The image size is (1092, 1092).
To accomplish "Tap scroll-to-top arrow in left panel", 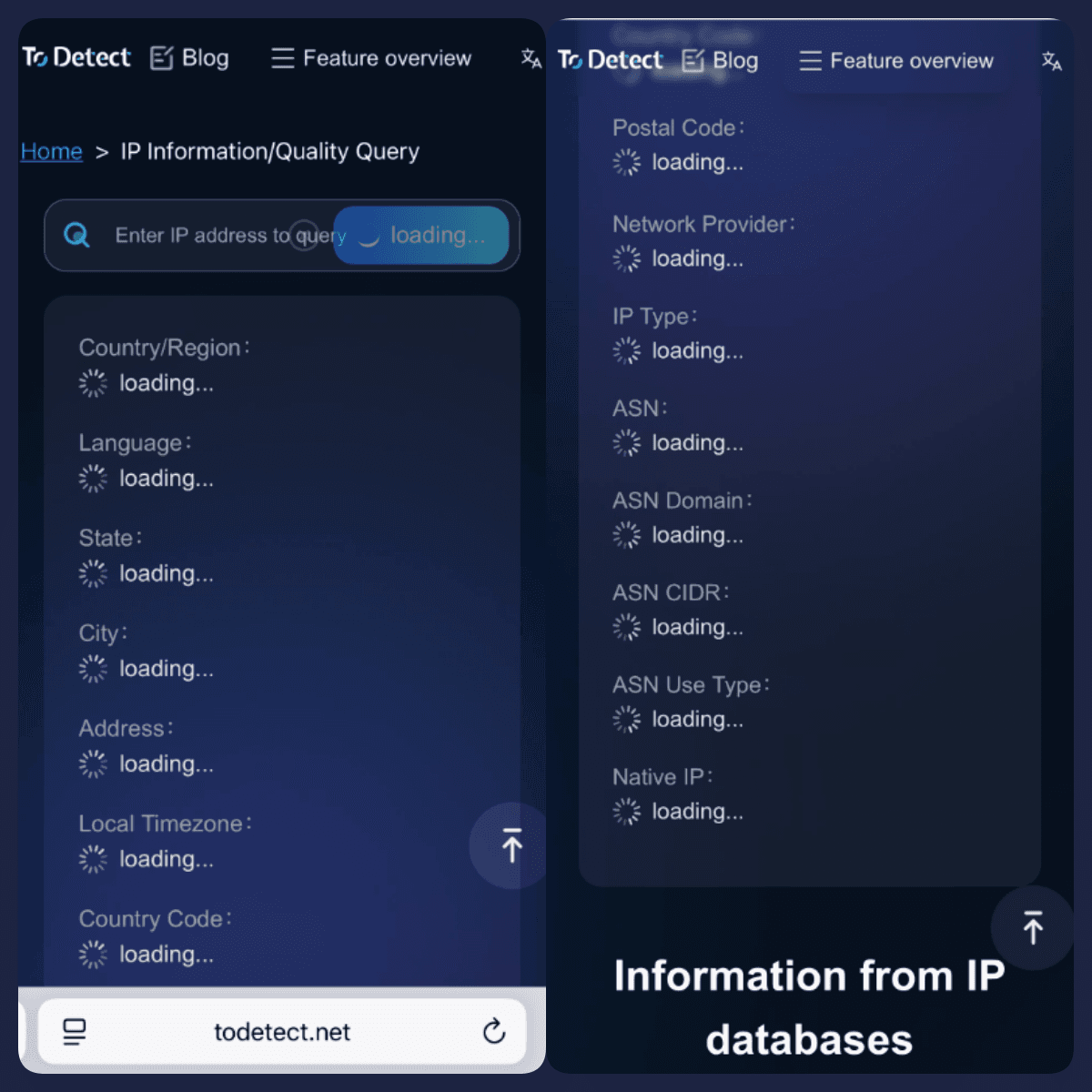I will coord(511,845).
